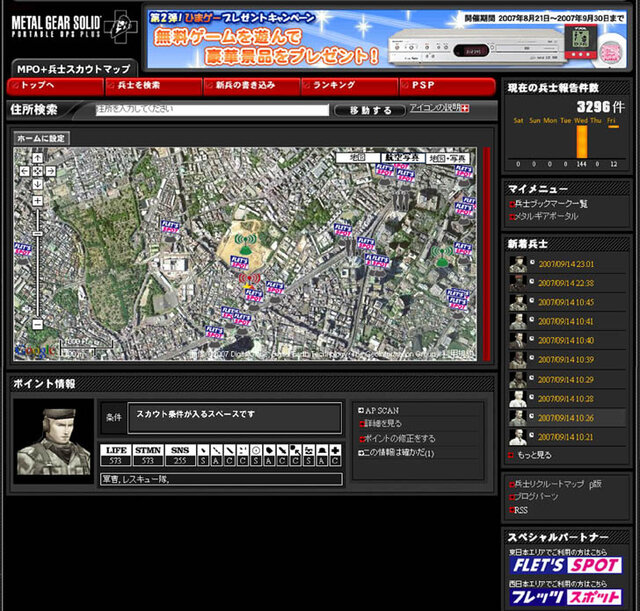
Task: Open the ランキング menu tab
Action: 350,86
